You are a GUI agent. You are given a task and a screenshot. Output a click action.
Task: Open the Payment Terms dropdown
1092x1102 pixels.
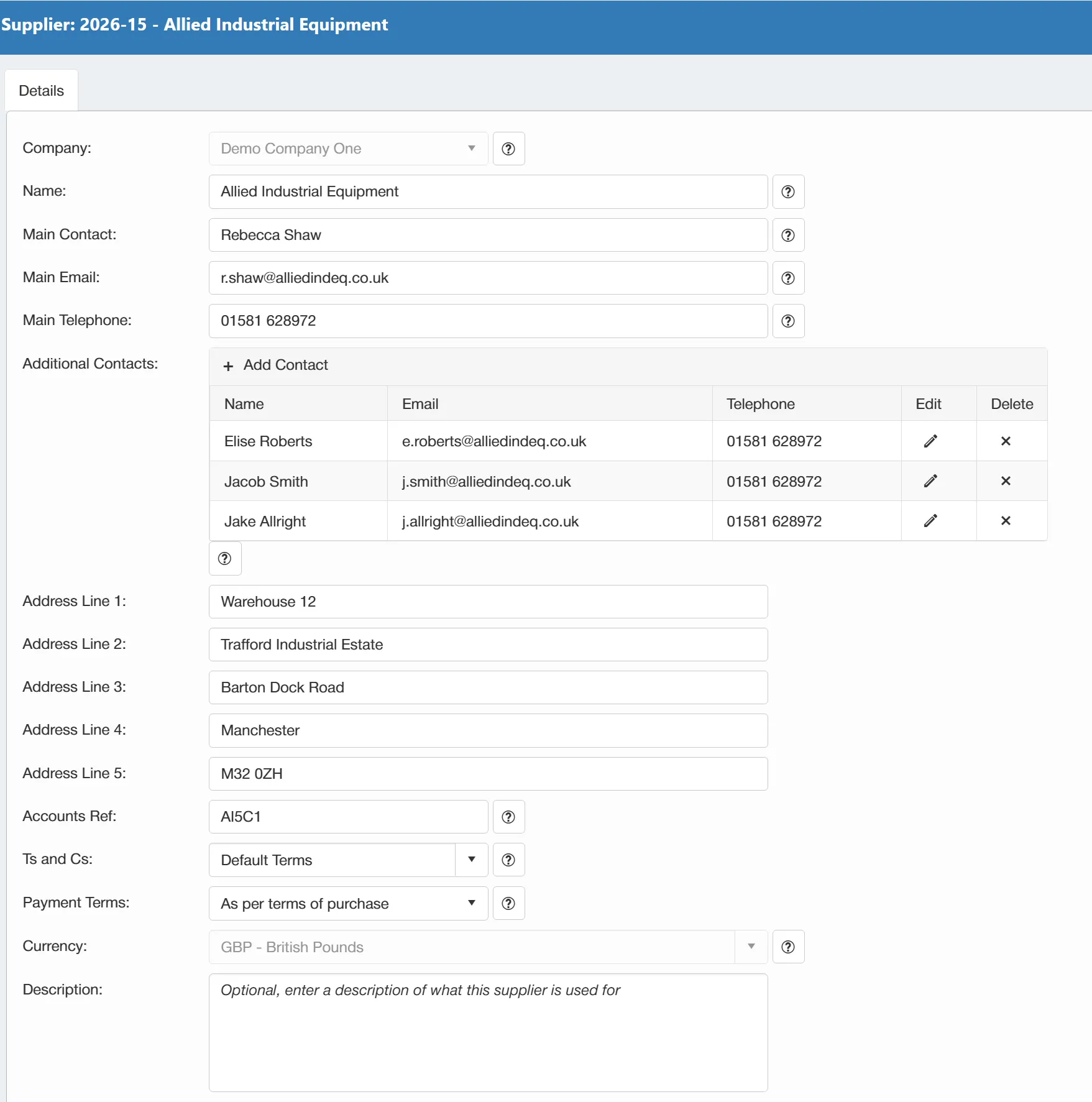(349, 903)
